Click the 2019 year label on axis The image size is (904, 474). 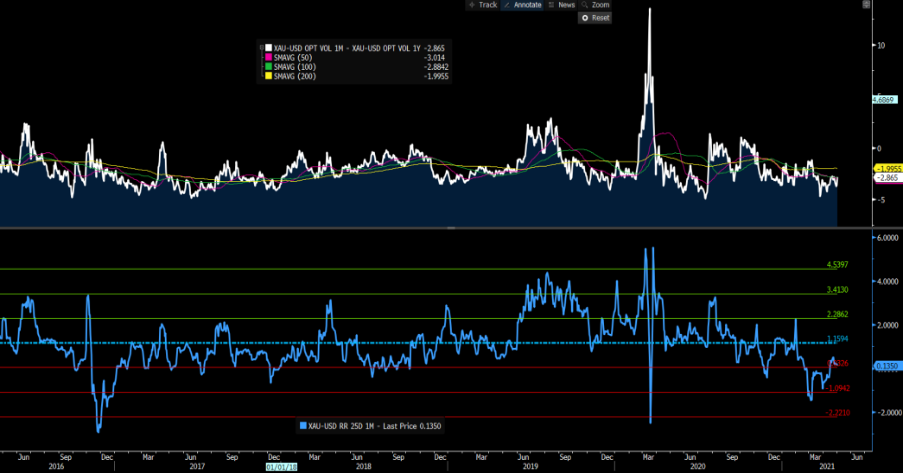(530, 466)
